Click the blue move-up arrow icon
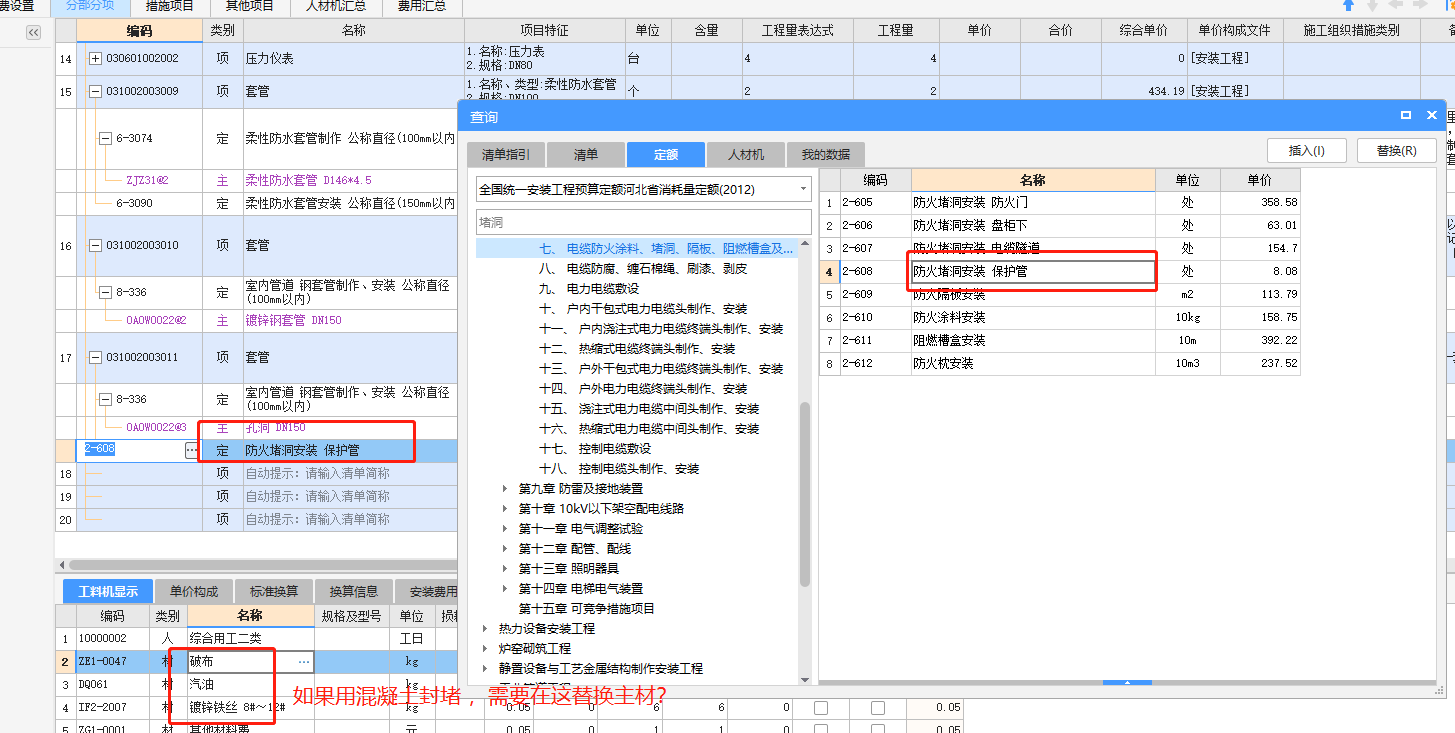The height and width of the screenshot is (733, 1455). pyautogui.click(x=1348, y=6)
